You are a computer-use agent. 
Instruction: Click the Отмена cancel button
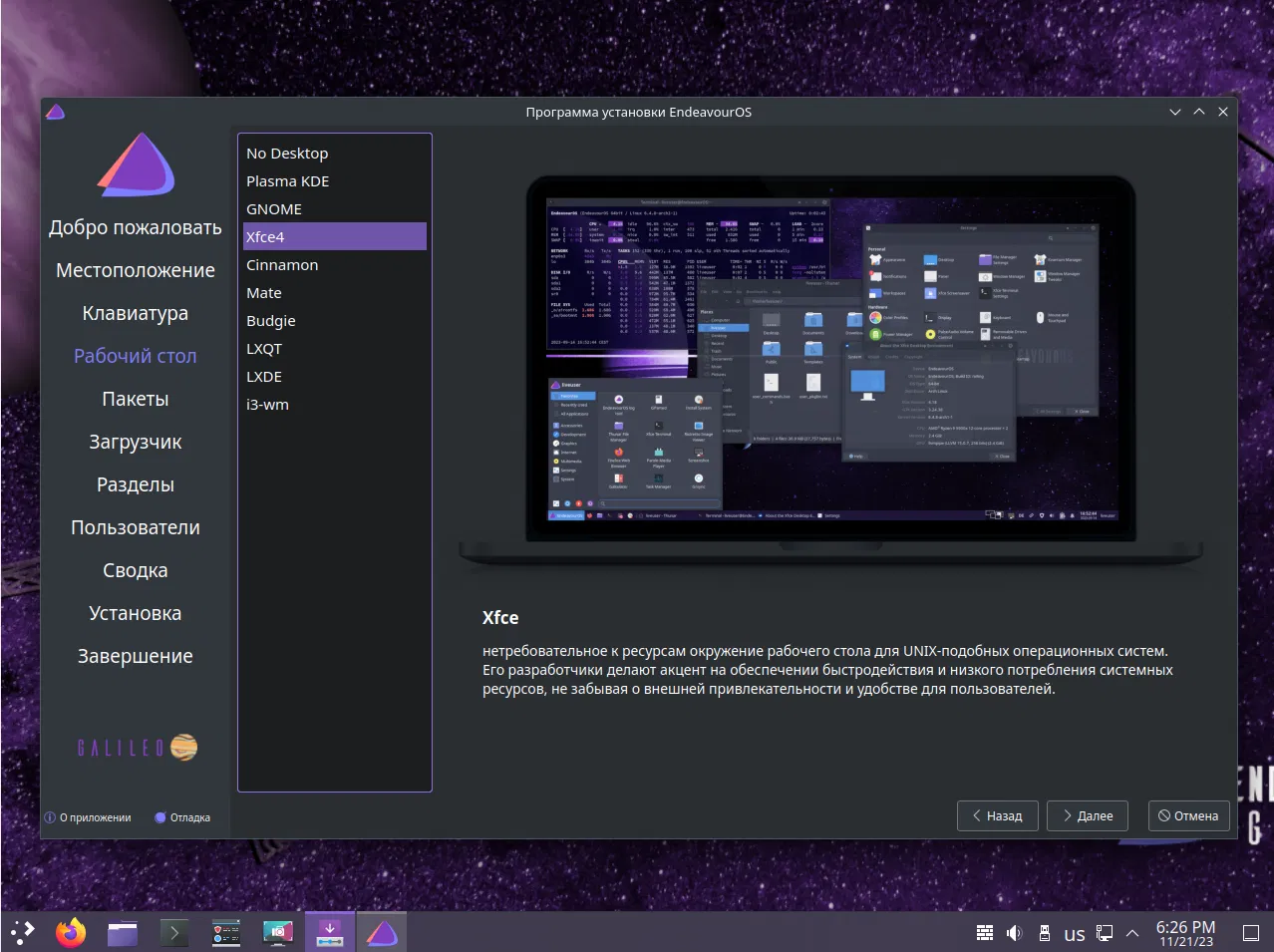pos(1187,815)
